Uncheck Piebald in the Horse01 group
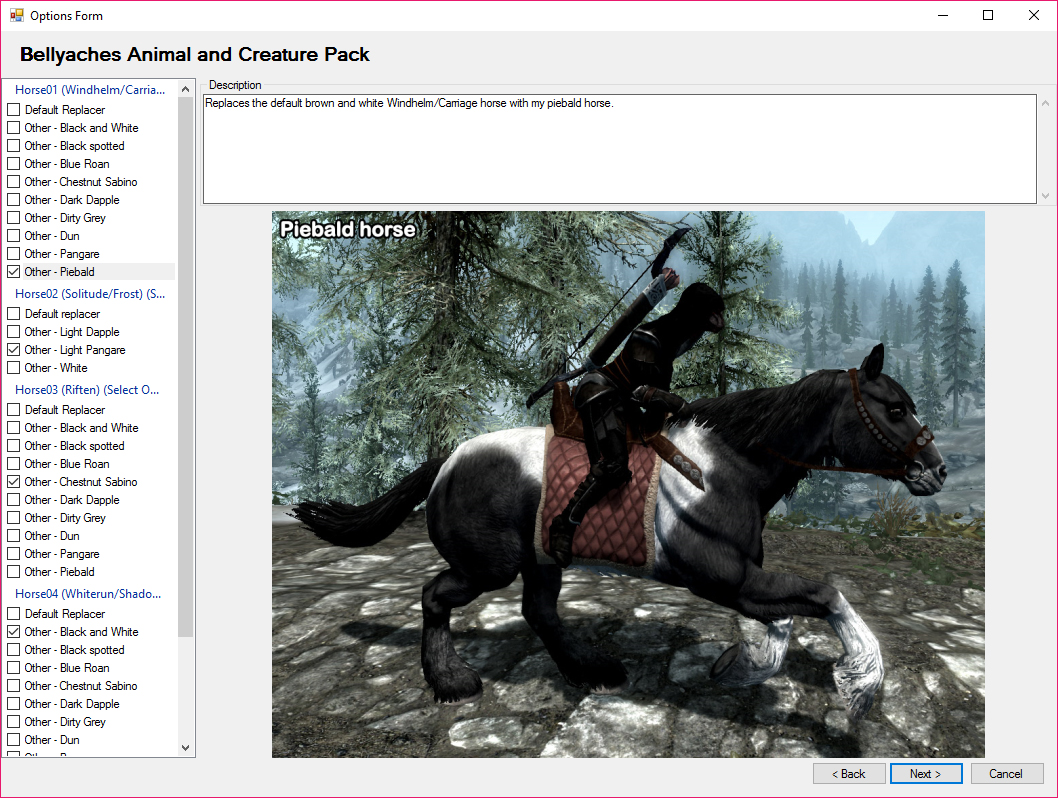Viewport: 1058px width, 798px height. click(13, 272)
